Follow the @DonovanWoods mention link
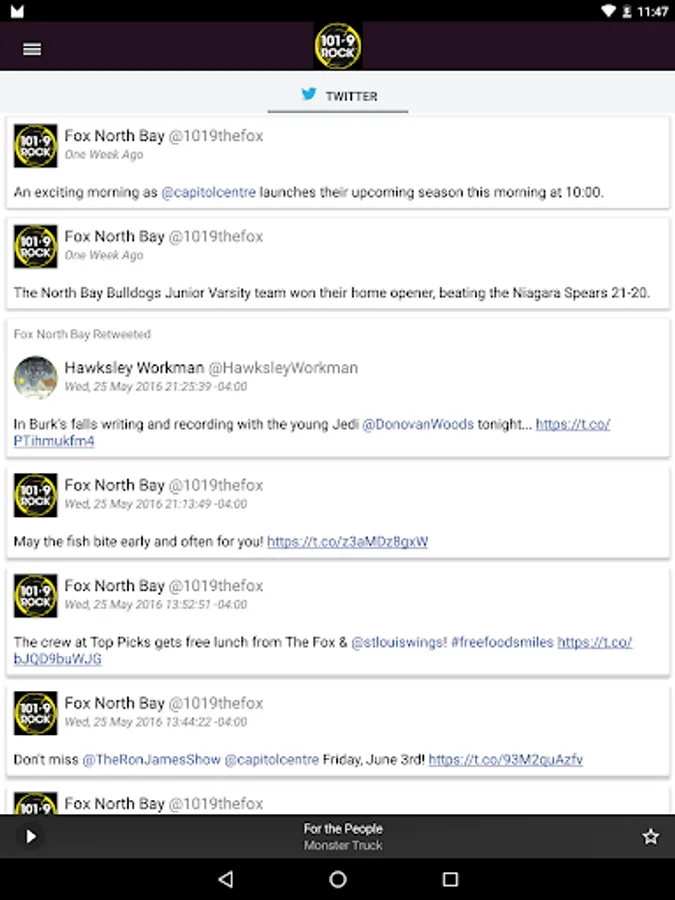The width and height of the screenshot is (675, 900). coord(418,424)
